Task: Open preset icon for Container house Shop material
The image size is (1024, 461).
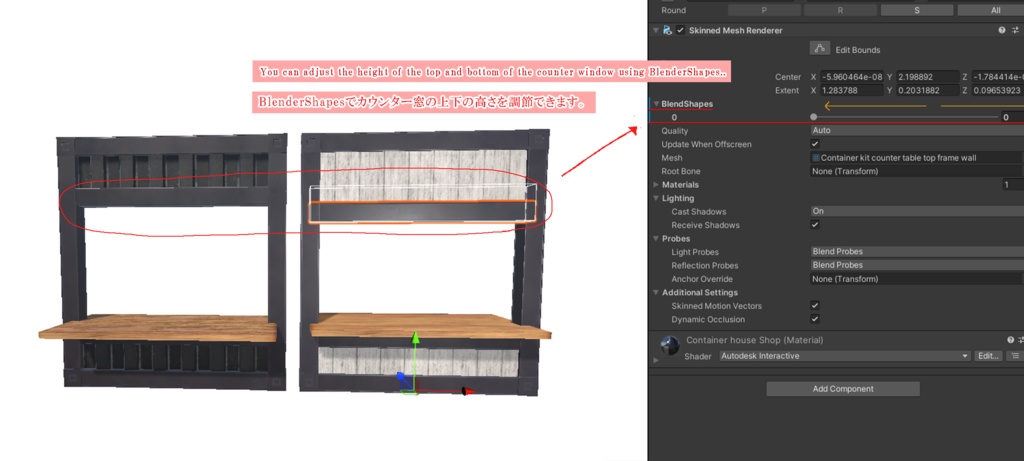Action: point(1021,340)
